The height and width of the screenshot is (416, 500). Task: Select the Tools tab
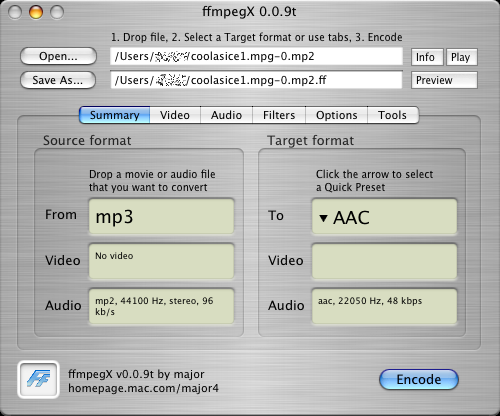[393, 115]
